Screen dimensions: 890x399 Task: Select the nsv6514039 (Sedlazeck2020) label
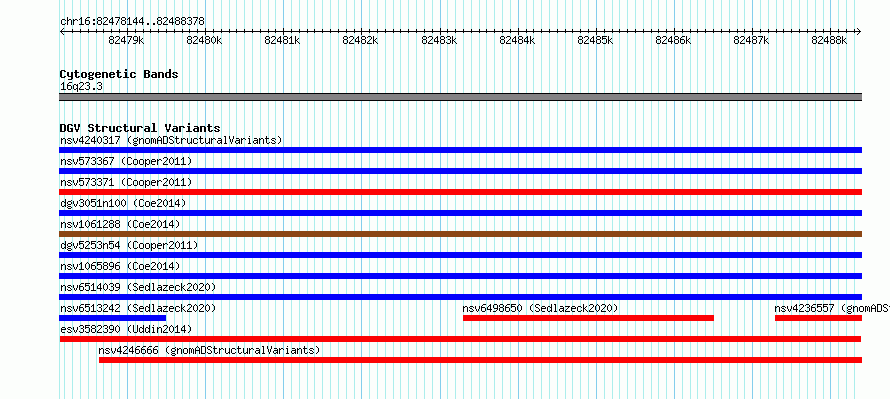138,287
